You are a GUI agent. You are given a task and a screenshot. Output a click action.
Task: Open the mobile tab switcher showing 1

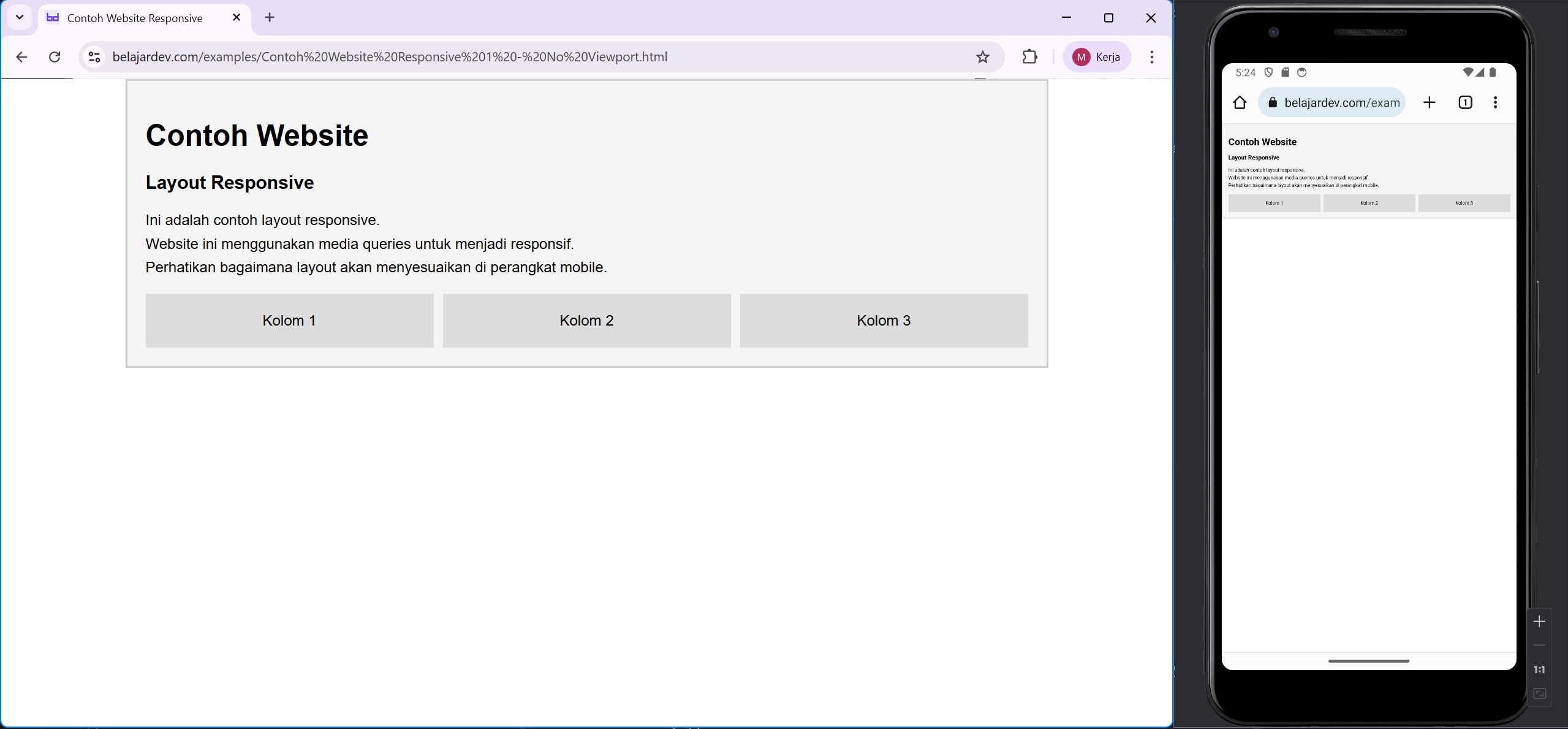(1464, 102)
